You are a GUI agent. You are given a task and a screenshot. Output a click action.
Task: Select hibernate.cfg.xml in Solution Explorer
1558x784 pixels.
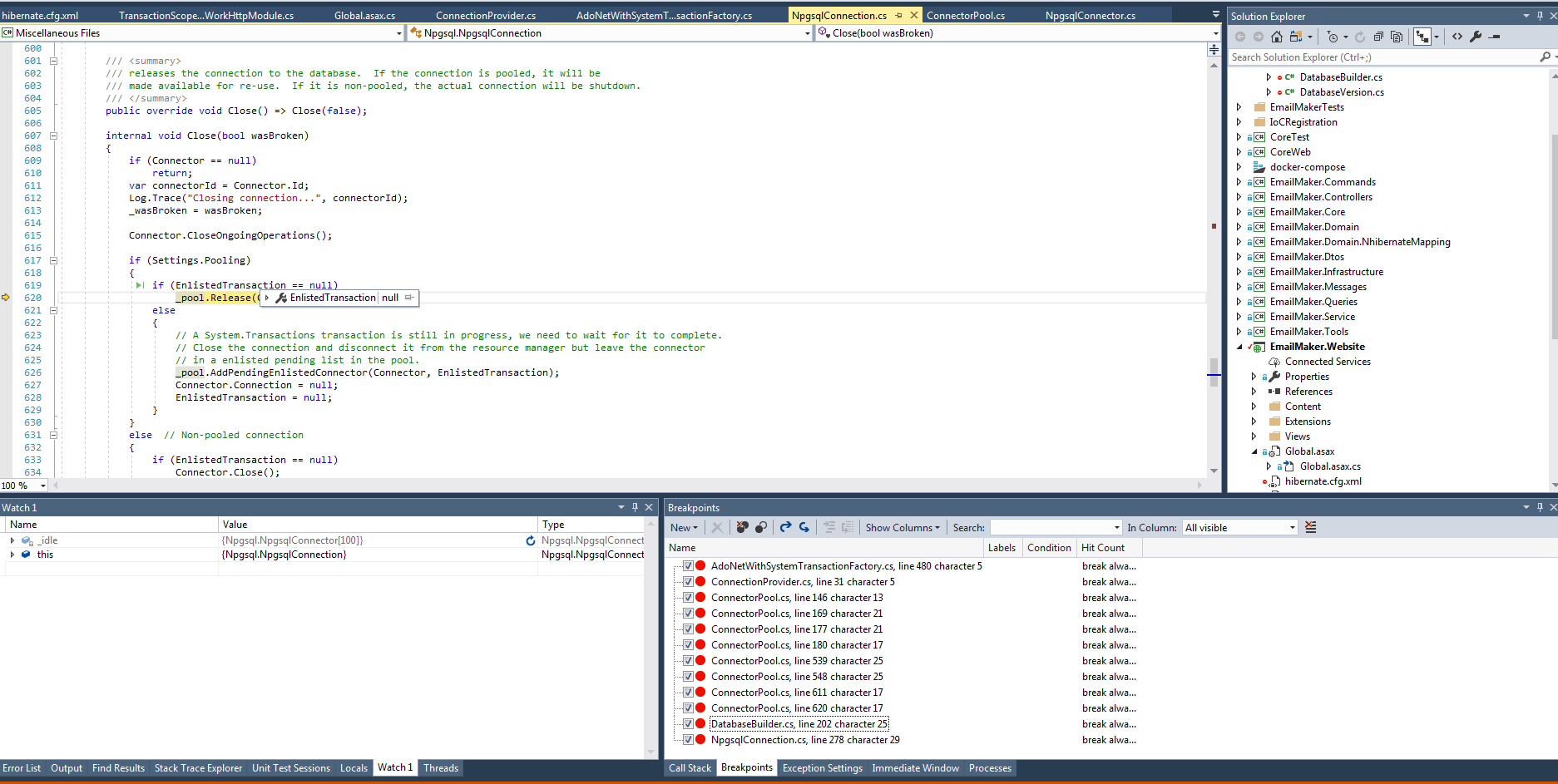point(1323,481)
